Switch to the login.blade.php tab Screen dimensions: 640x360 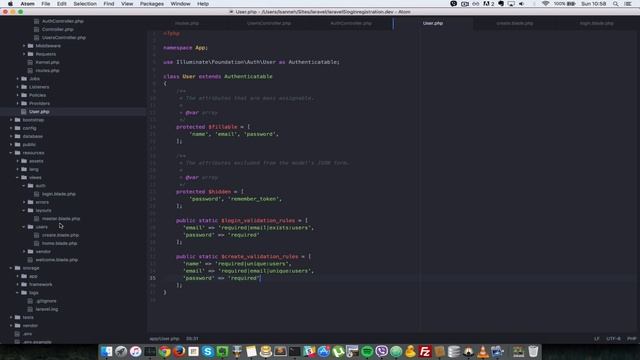[x=597, y=23]
